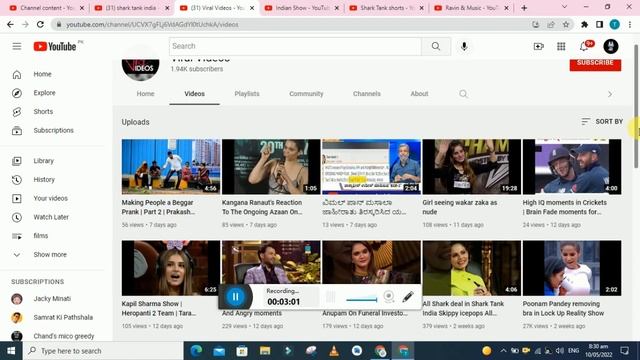The image size is (640, 360).
Task: Open Your videos in sidebar
Action: (x=51, y=198)
